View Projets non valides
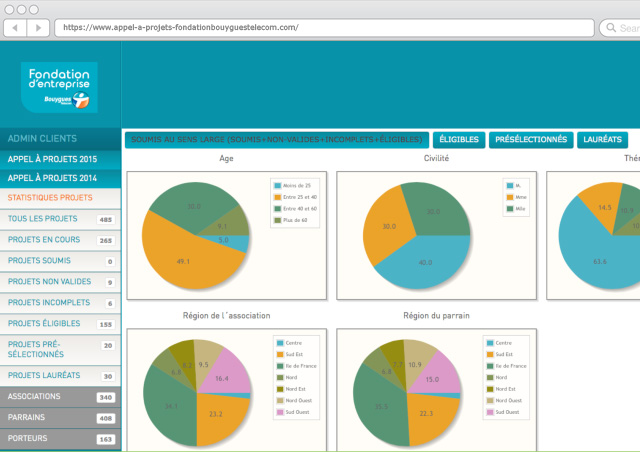 coord(60,282)
